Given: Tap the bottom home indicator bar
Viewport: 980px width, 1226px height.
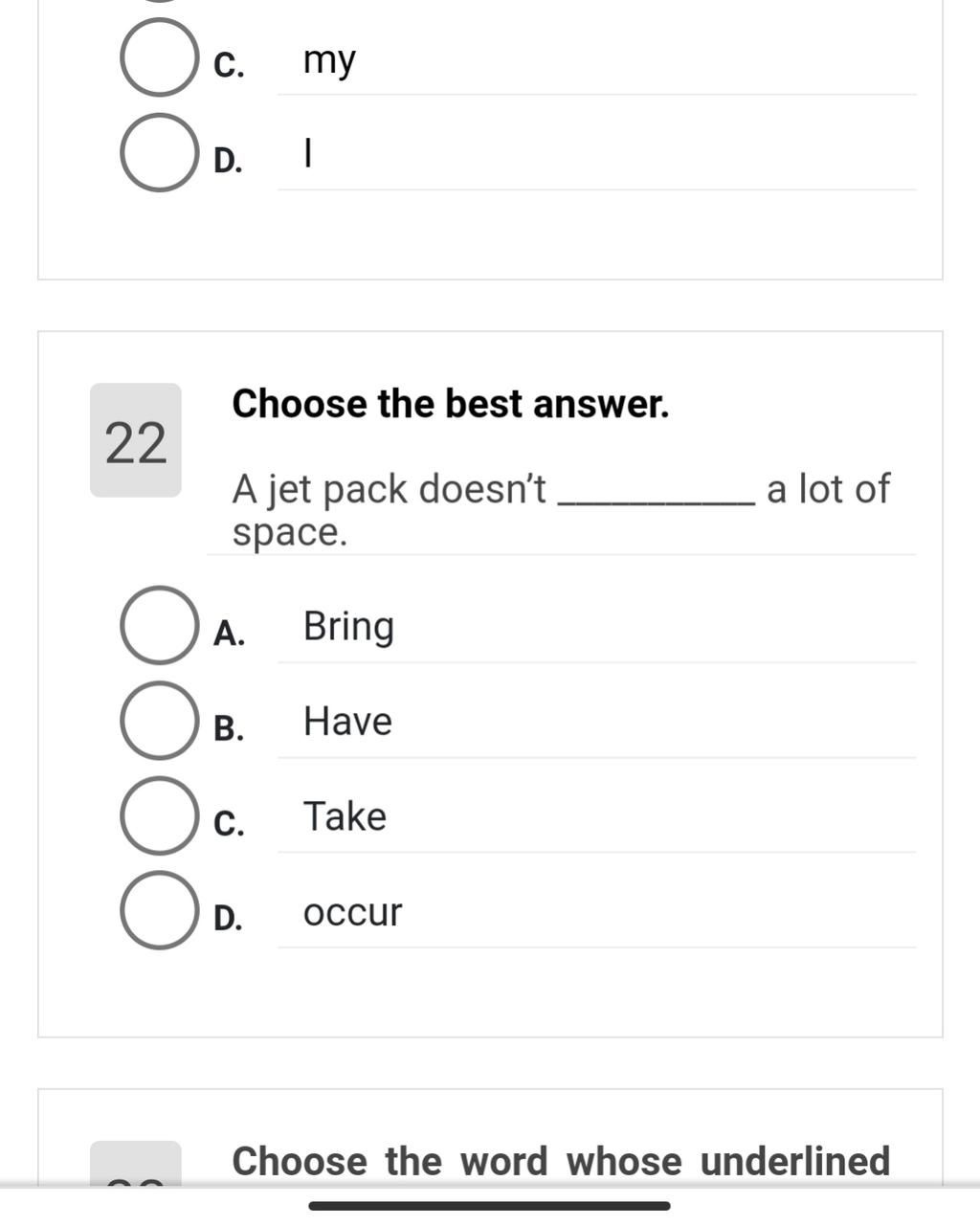Looking at the screenshot, I should (490, 1206).
